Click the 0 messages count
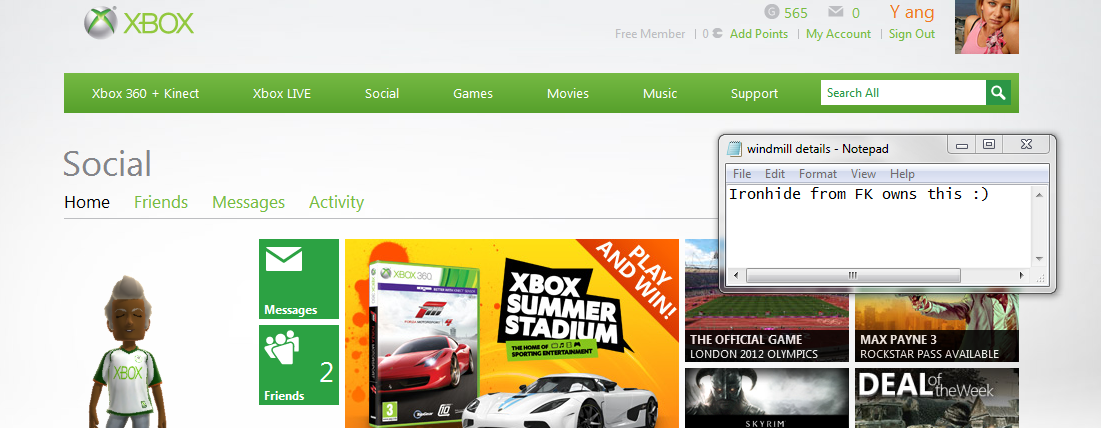1101x428 pixels. coord(855,13)
